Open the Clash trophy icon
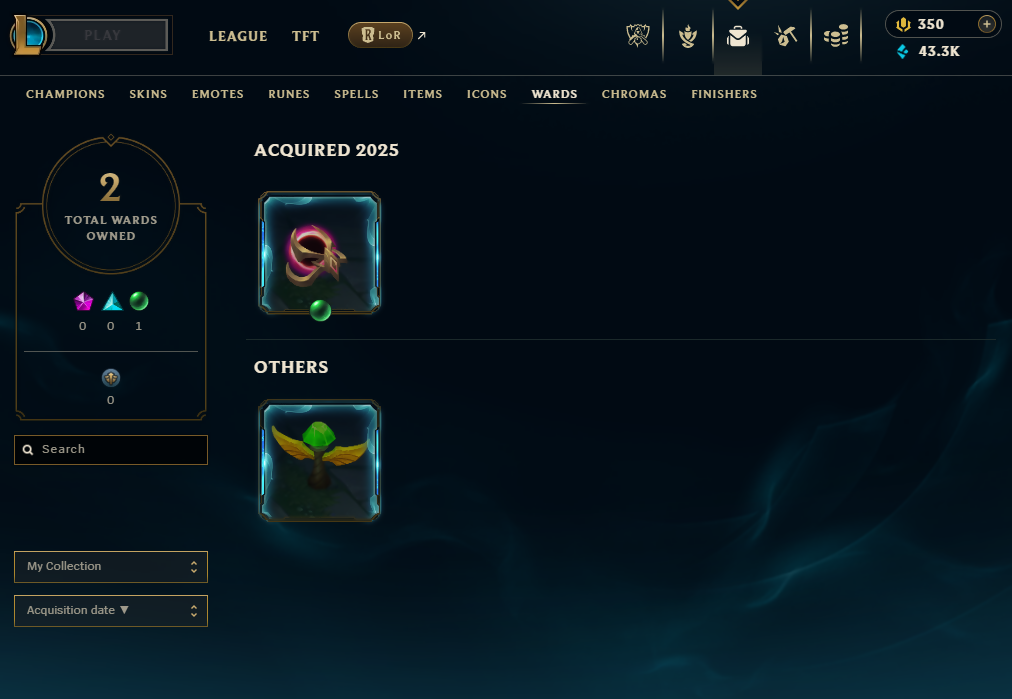Image resolution: width=1012 pixels, height=699 pixels. [x=638, y=35]
